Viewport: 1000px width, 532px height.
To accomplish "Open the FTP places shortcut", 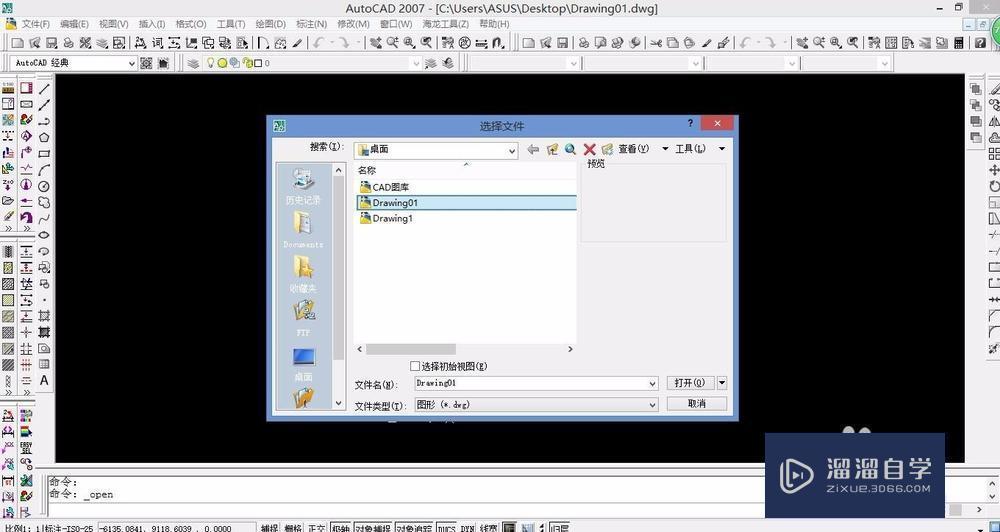I will 304,318.
